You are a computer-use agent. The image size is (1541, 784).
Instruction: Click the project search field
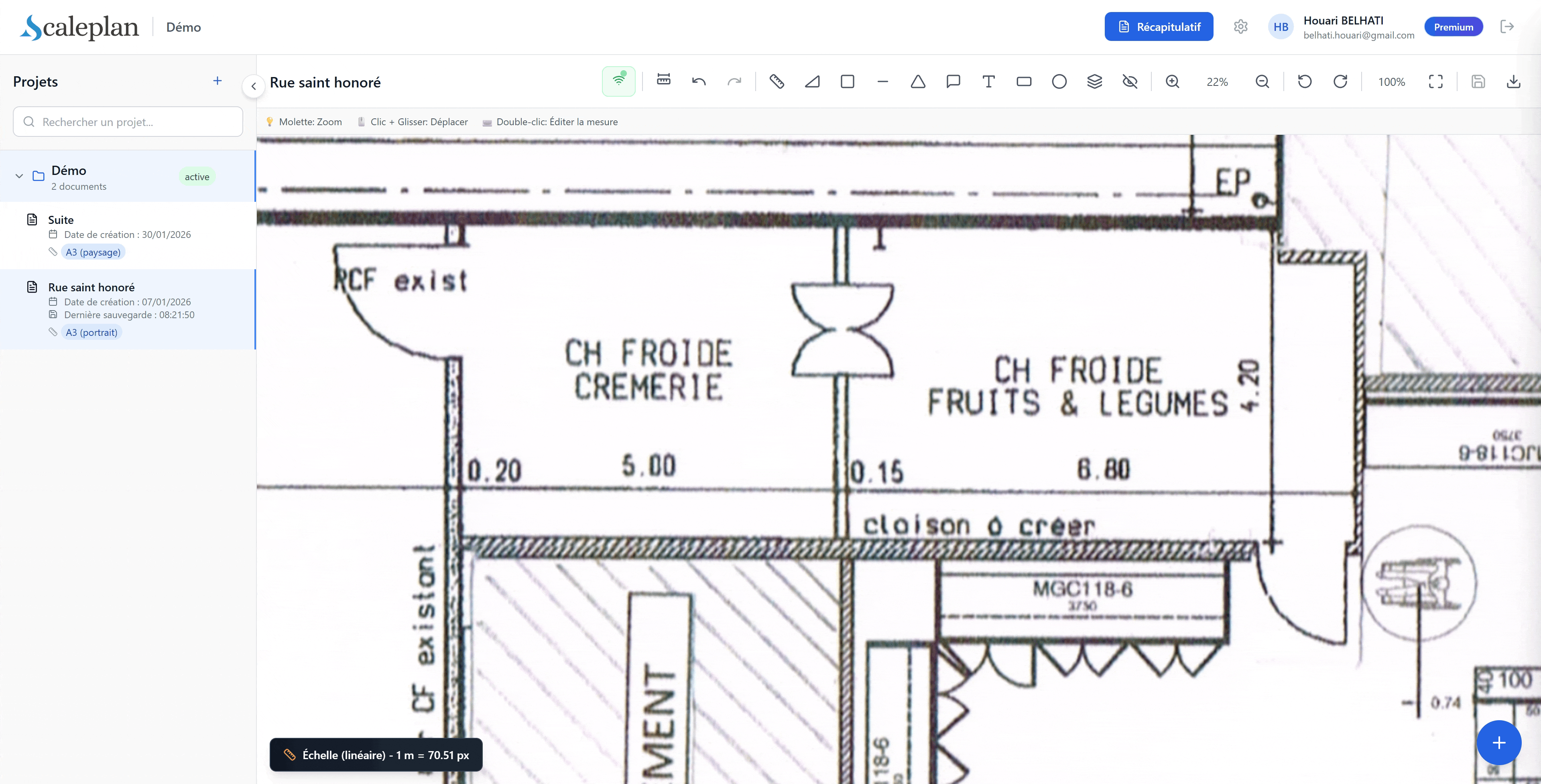coord(128,122)
